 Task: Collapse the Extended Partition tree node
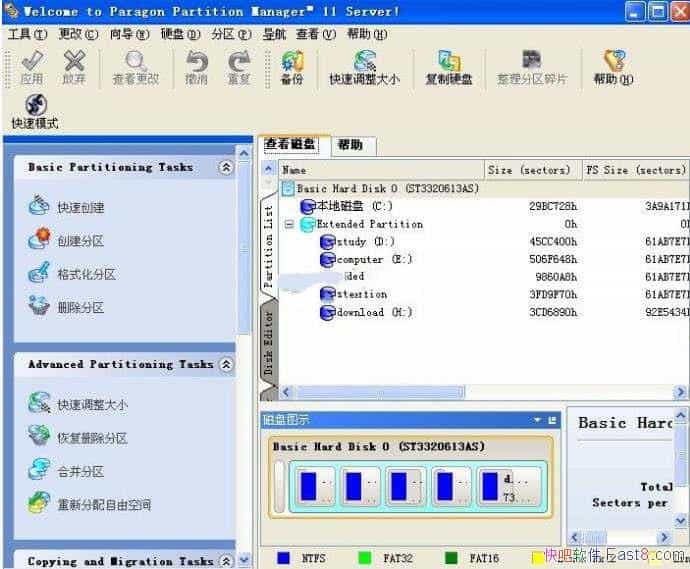[x=289, y=224]
